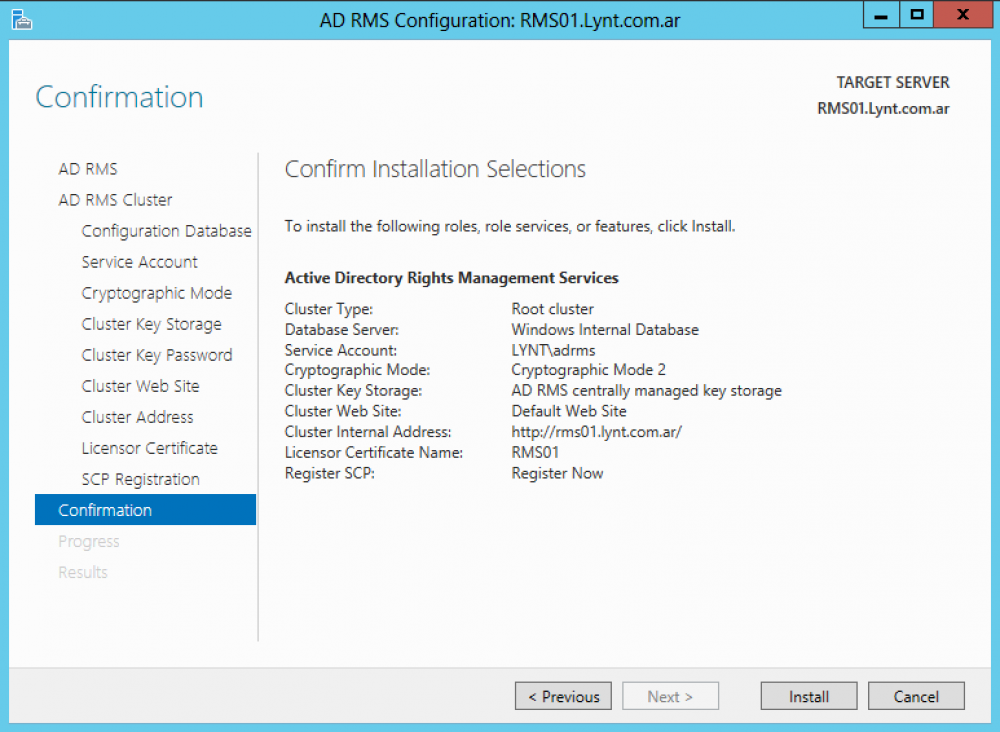The width and height of the screenshot is (1000, 732).
Task: Go to the SCP Registration step
Action: tap(140, 479)
